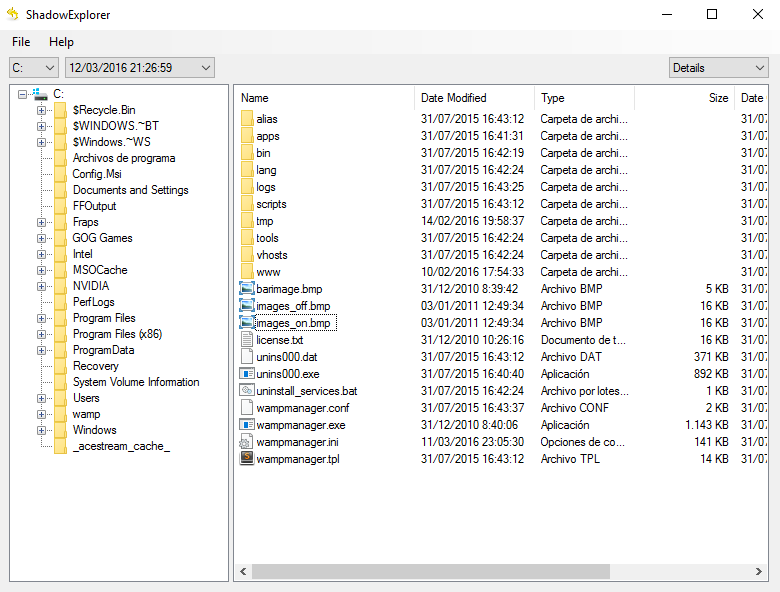The image size is (780, 592).
Task: Click the bitmap icon of barimage.bmp
Action: [247, 289]
